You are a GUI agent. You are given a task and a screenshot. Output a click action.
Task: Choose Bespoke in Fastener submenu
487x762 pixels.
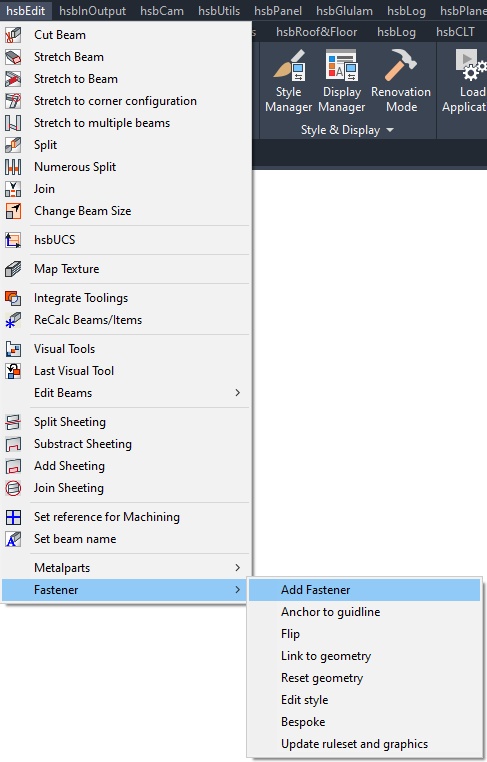[364, 722]
